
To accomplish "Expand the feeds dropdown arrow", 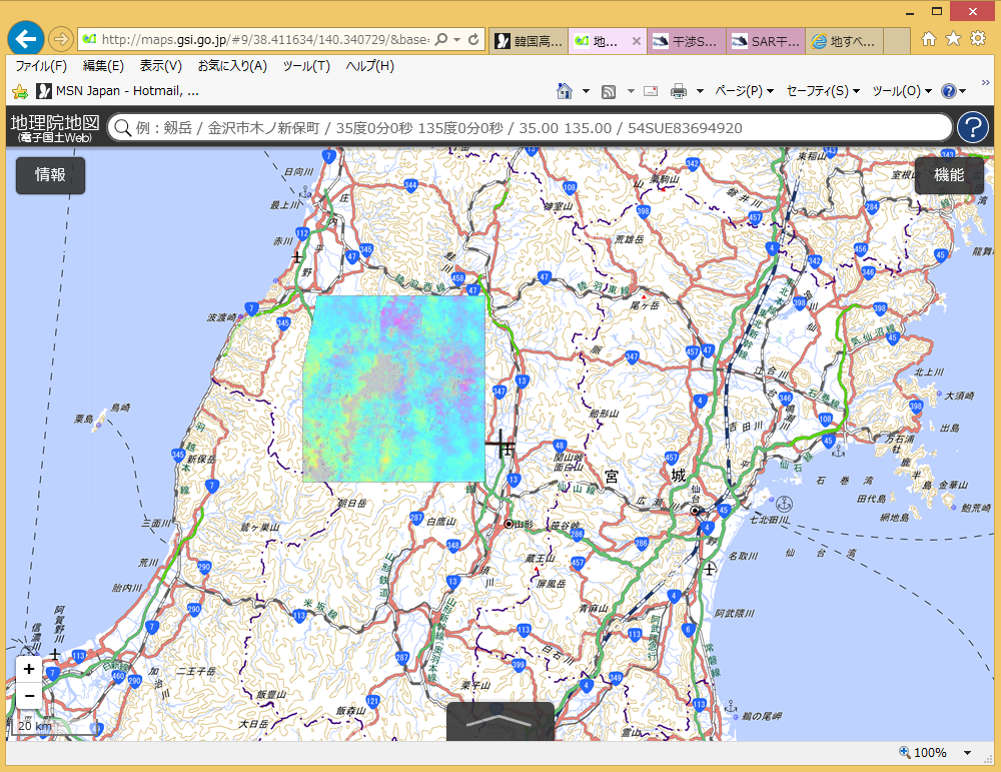I will click(x=631, y=91).
